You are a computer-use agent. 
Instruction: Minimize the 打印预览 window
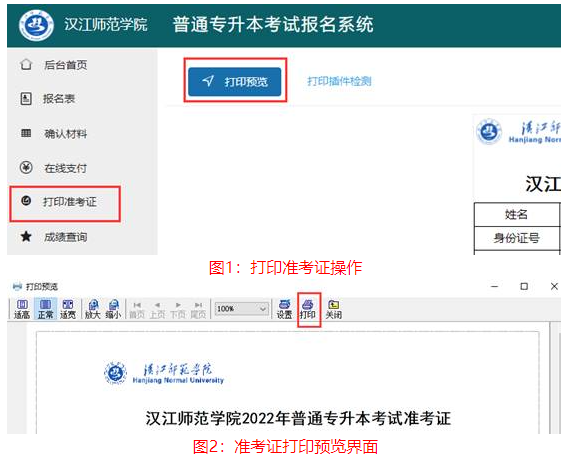pyautogui.click(x=494, y=286)
